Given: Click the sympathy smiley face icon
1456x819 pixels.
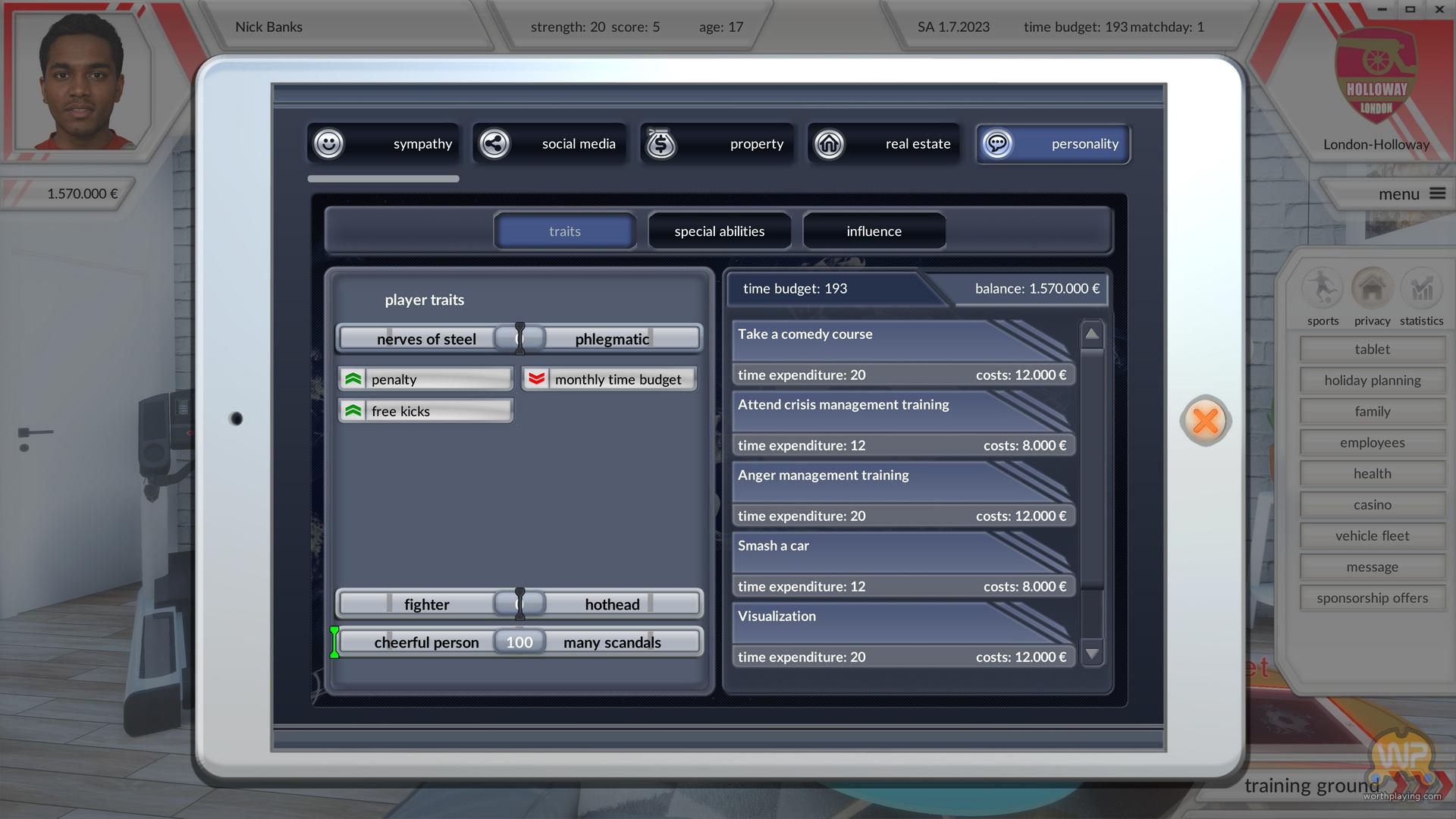Looking at the screenshot, I should pyautogui.click(x=328, y=143).
